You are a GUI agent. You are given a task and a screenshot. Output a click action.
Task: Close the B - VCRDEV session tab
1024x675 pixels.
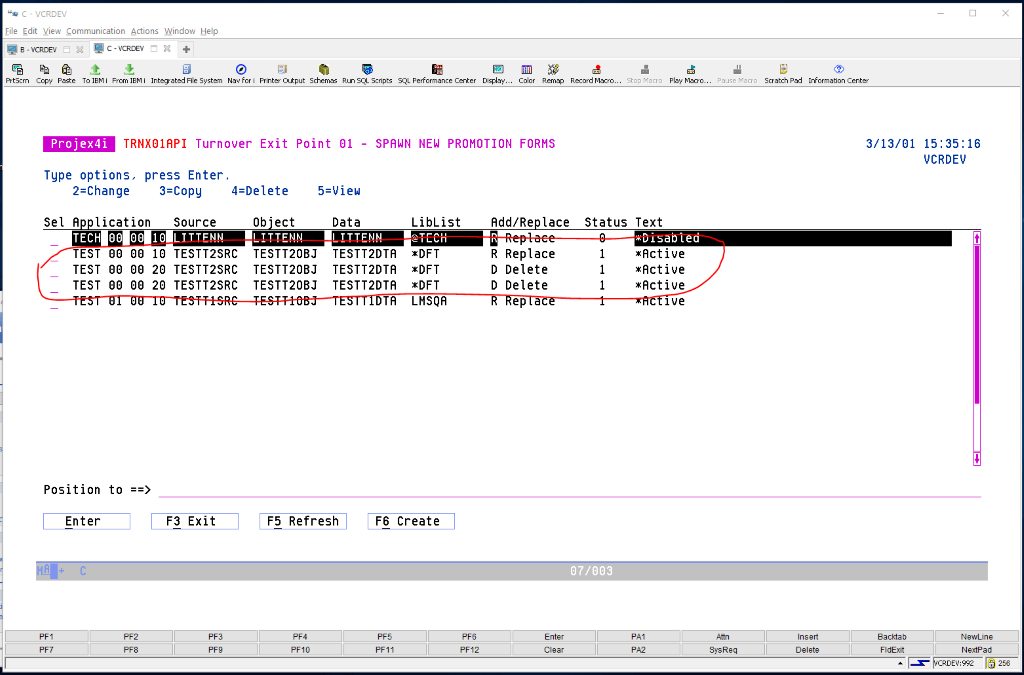coord(80,49)
